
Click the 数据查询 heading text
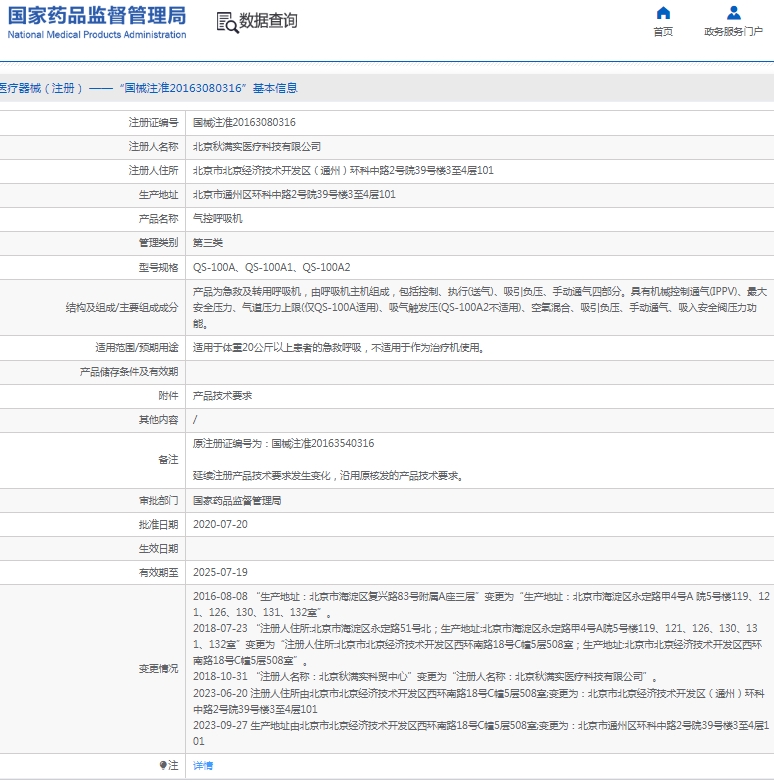point(268,20)
